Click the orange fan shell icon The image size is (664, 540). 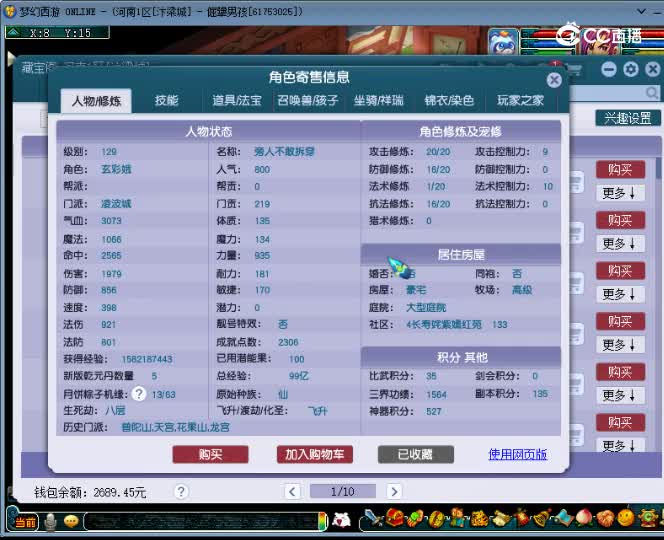(606, 518)
